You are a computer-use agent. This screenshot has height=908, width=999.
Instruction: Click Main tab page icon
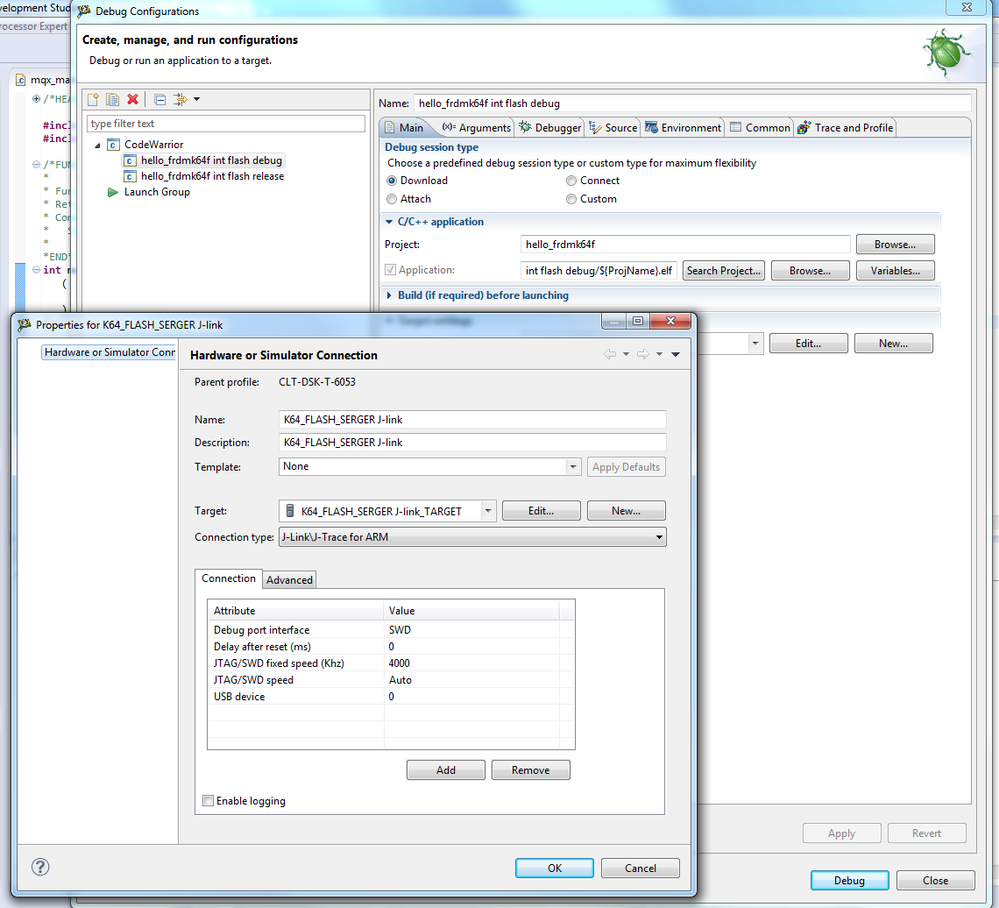390,128
